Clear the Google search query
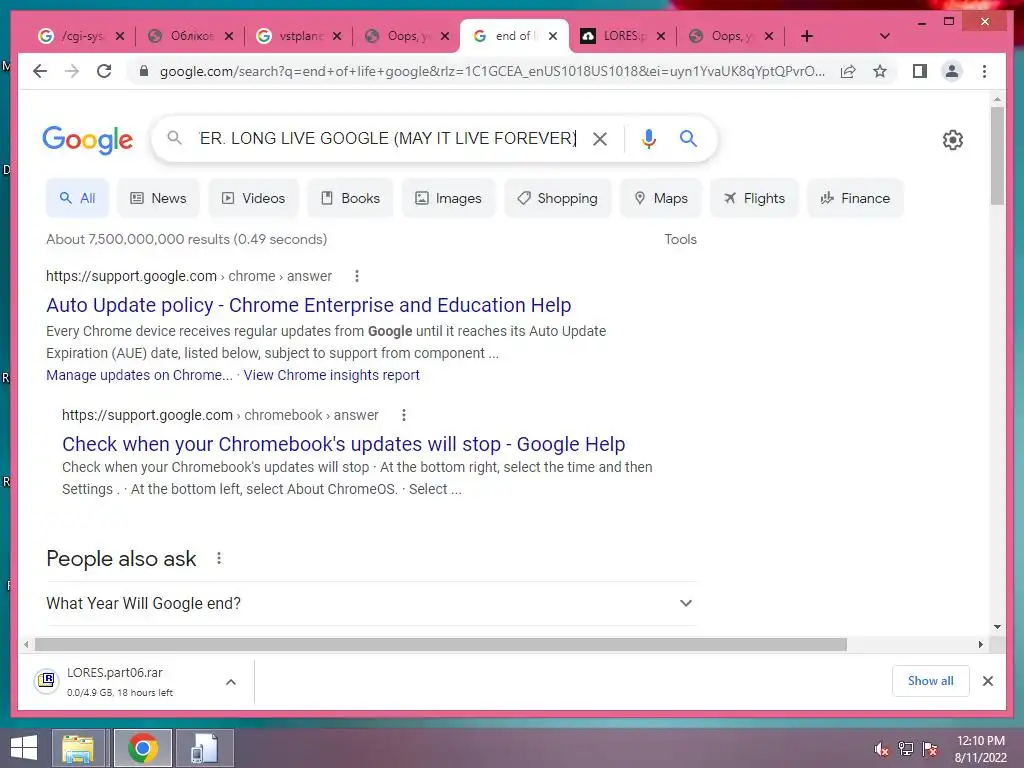Viewport: 1024px width, 768px height. pos(600,138)
